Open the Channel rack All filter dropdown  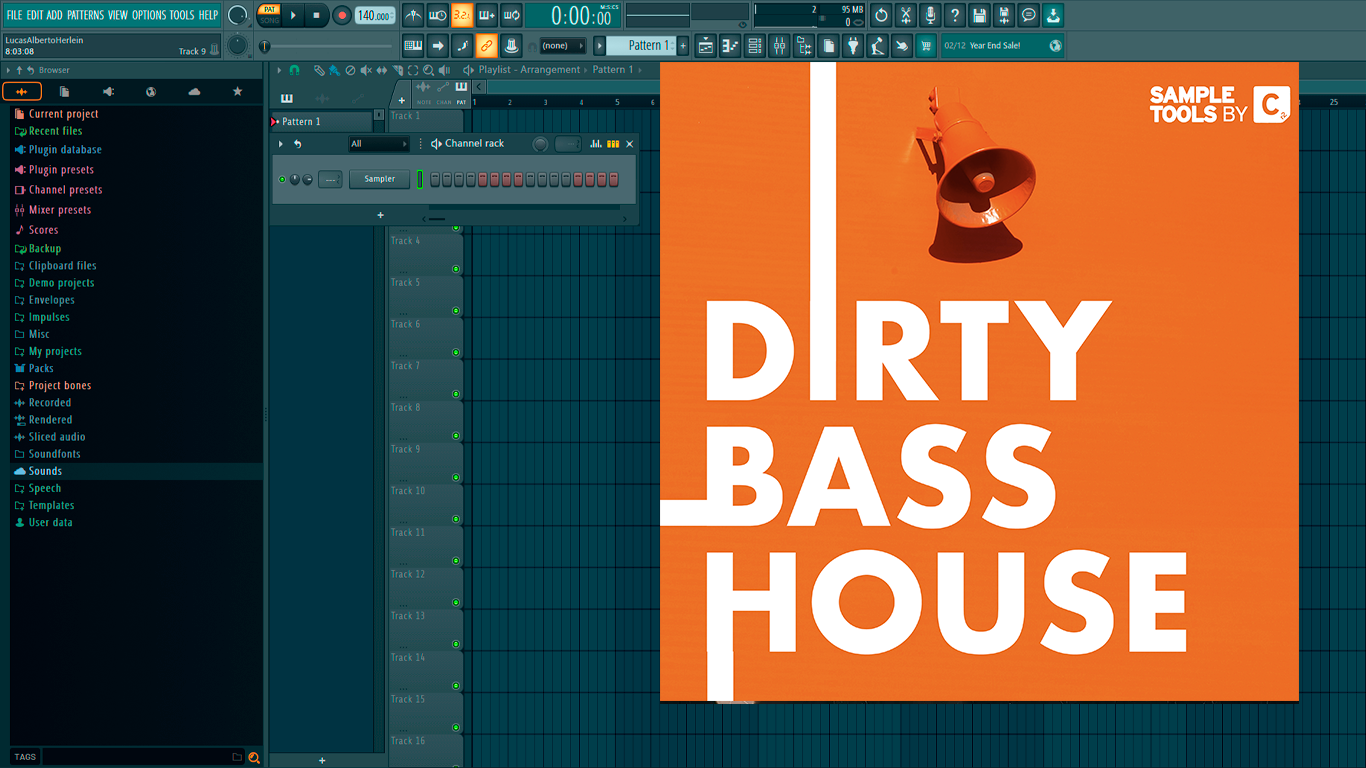click(378, 144)
